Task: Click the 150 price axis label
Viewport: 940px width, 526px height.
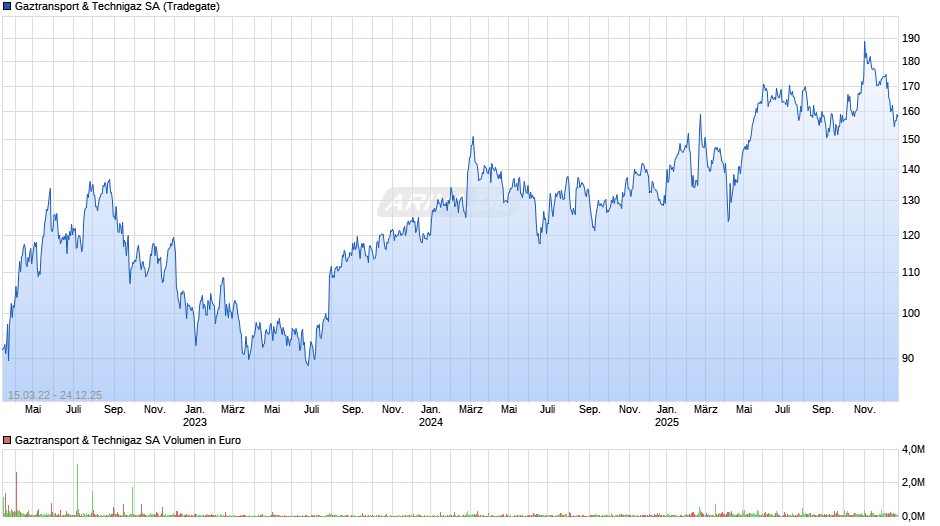Action: click(911, 139)
